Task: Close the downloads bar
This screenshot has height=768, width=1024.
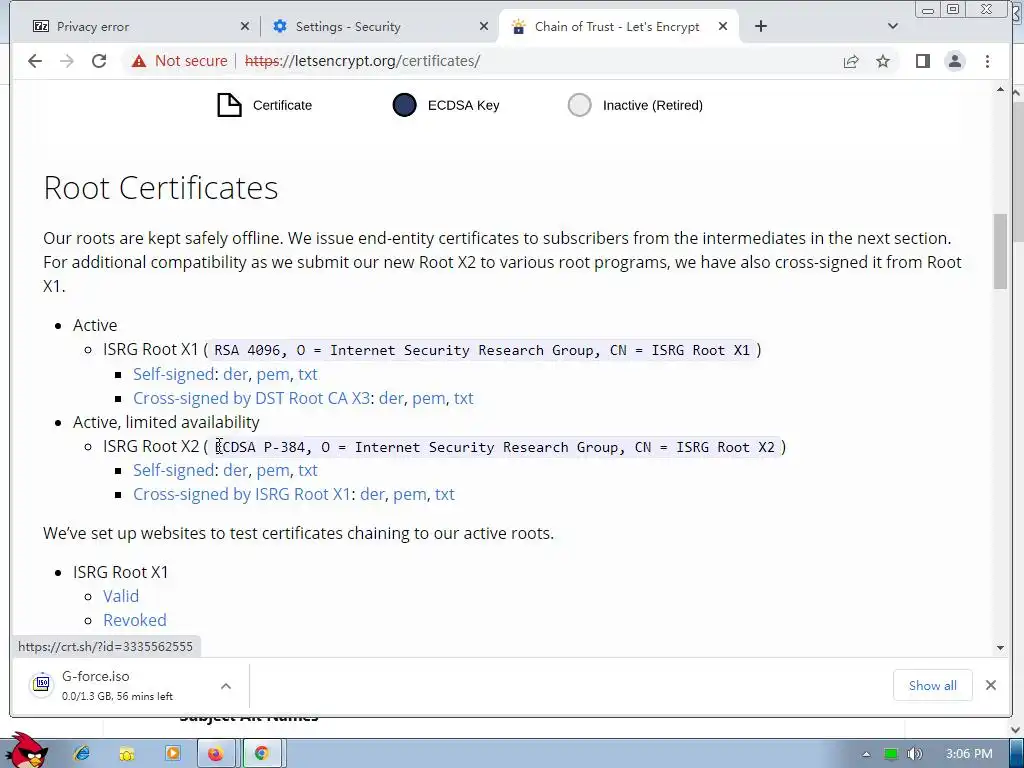Action: point(991,685)
